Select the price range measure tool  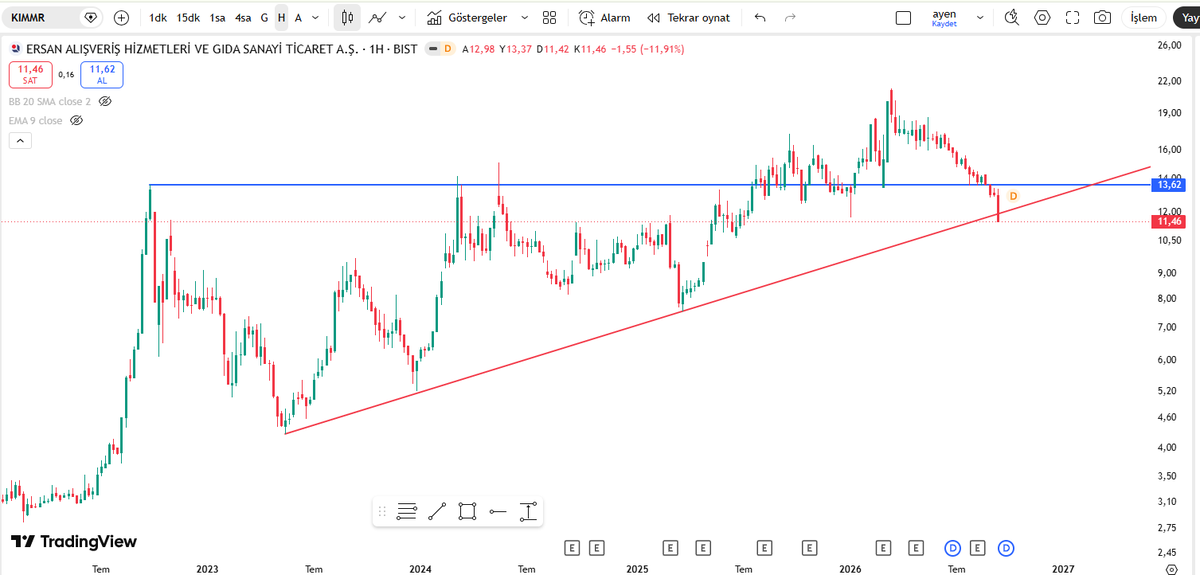point(529,511)
